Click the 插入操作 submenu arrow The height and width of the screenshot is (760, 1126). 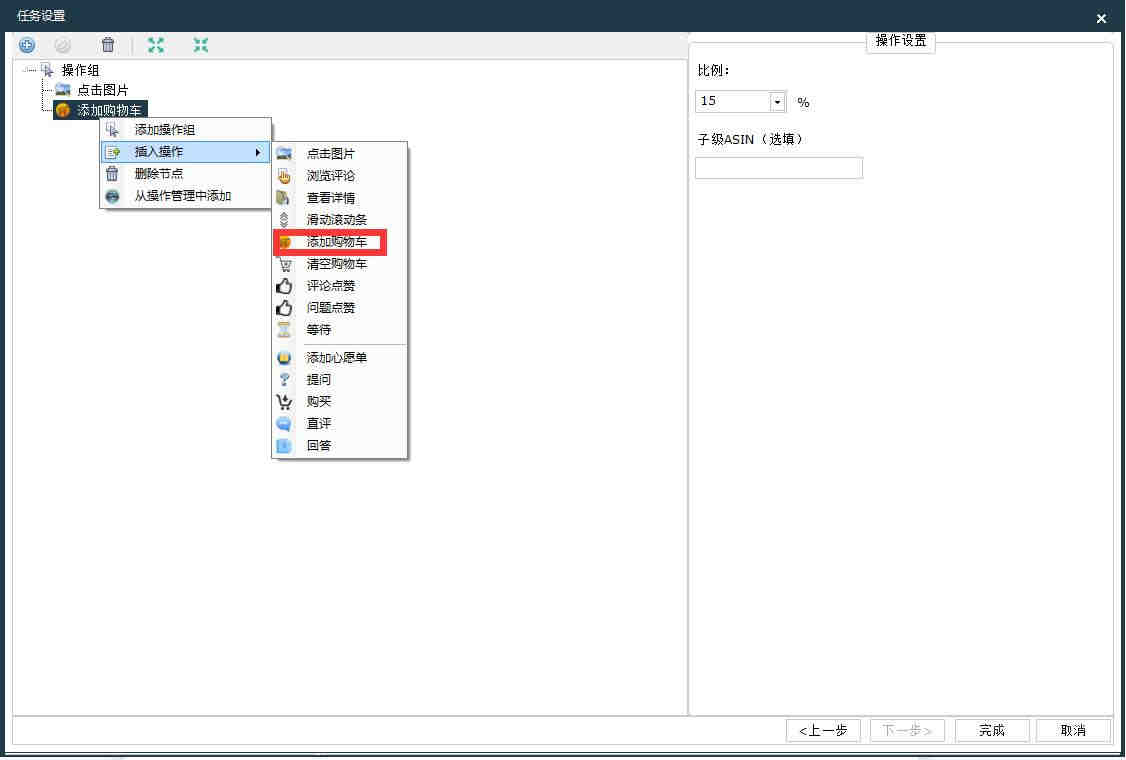[x=258, y=152]
